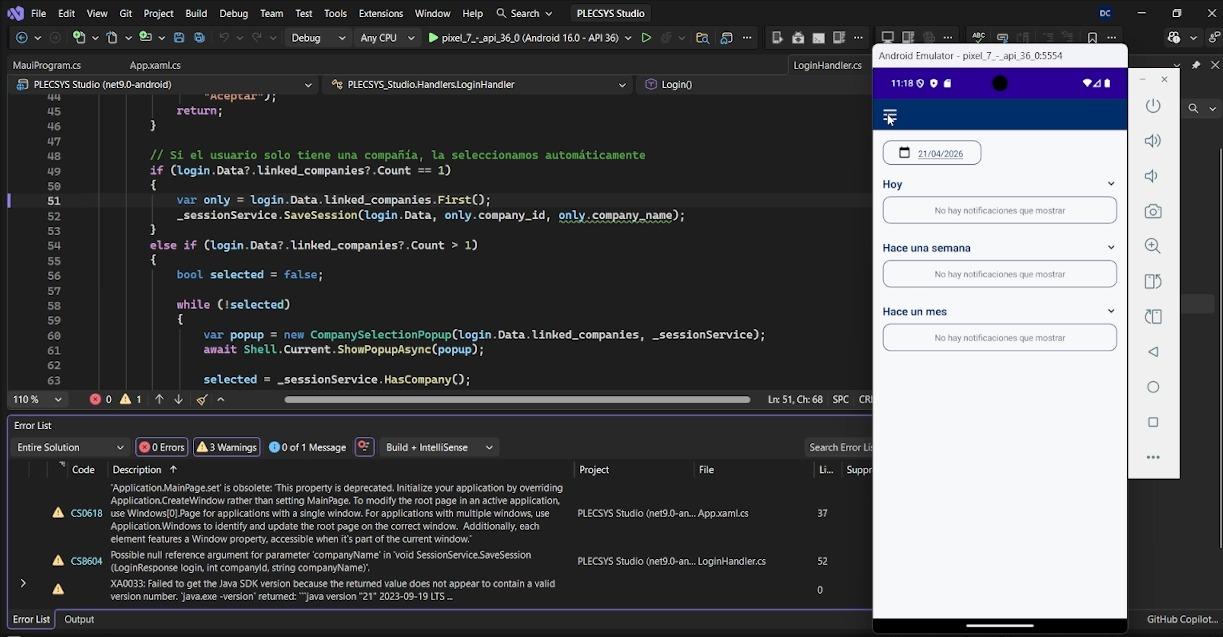This screenshot has width=1223, height=637.
Task: Switch to the App.xaml.cs tab
Action: [155, 65]
